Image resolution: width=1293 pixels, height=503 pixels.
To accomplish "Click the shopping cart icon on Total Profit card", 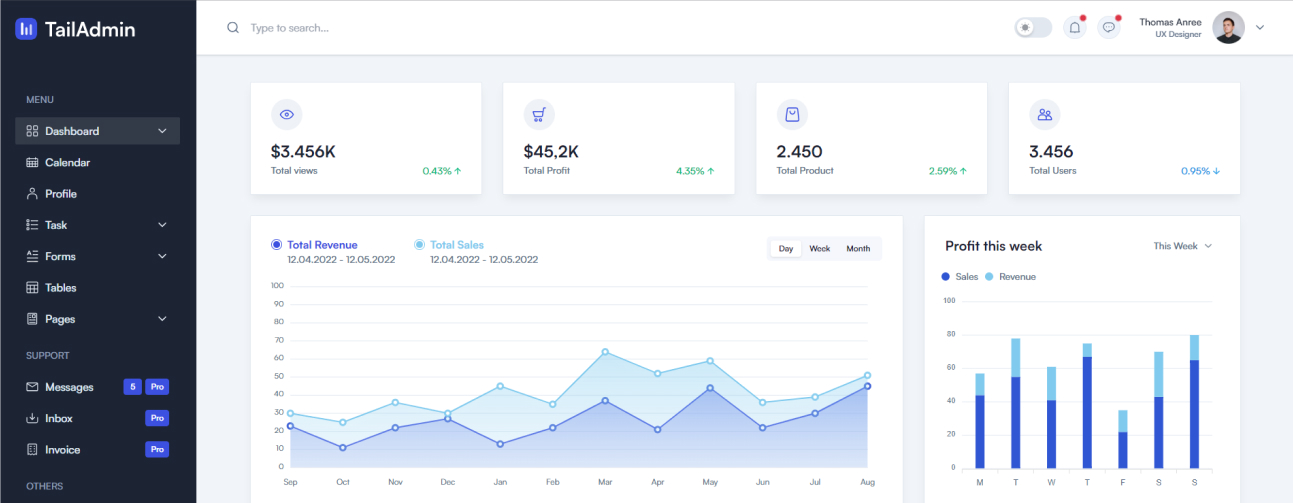I will (x=539, y=115).
